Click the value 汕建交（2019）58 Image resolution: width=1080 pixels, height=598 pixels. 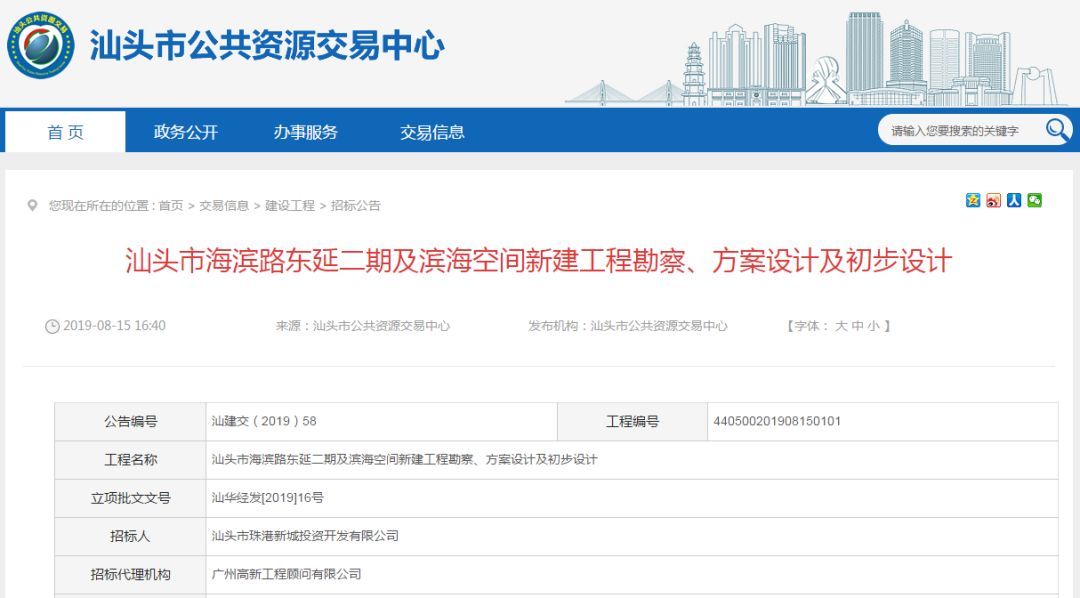click(264, 421)
